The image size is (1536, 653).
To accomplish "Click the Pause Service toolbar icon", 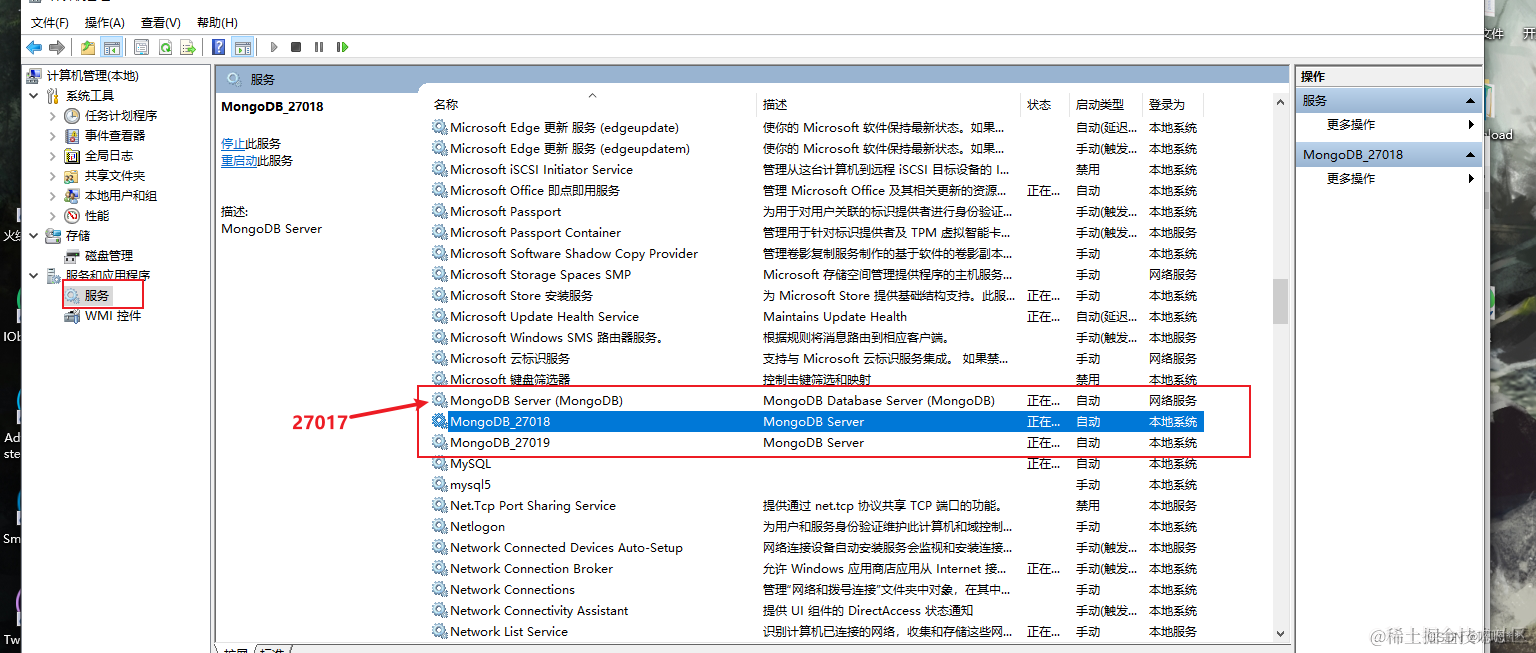I will [319, 47].
